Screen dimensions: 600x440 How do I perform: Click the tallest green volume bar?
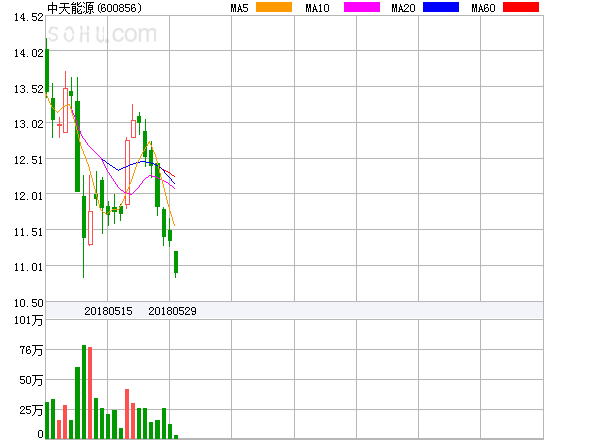click(x=84, y=391)
